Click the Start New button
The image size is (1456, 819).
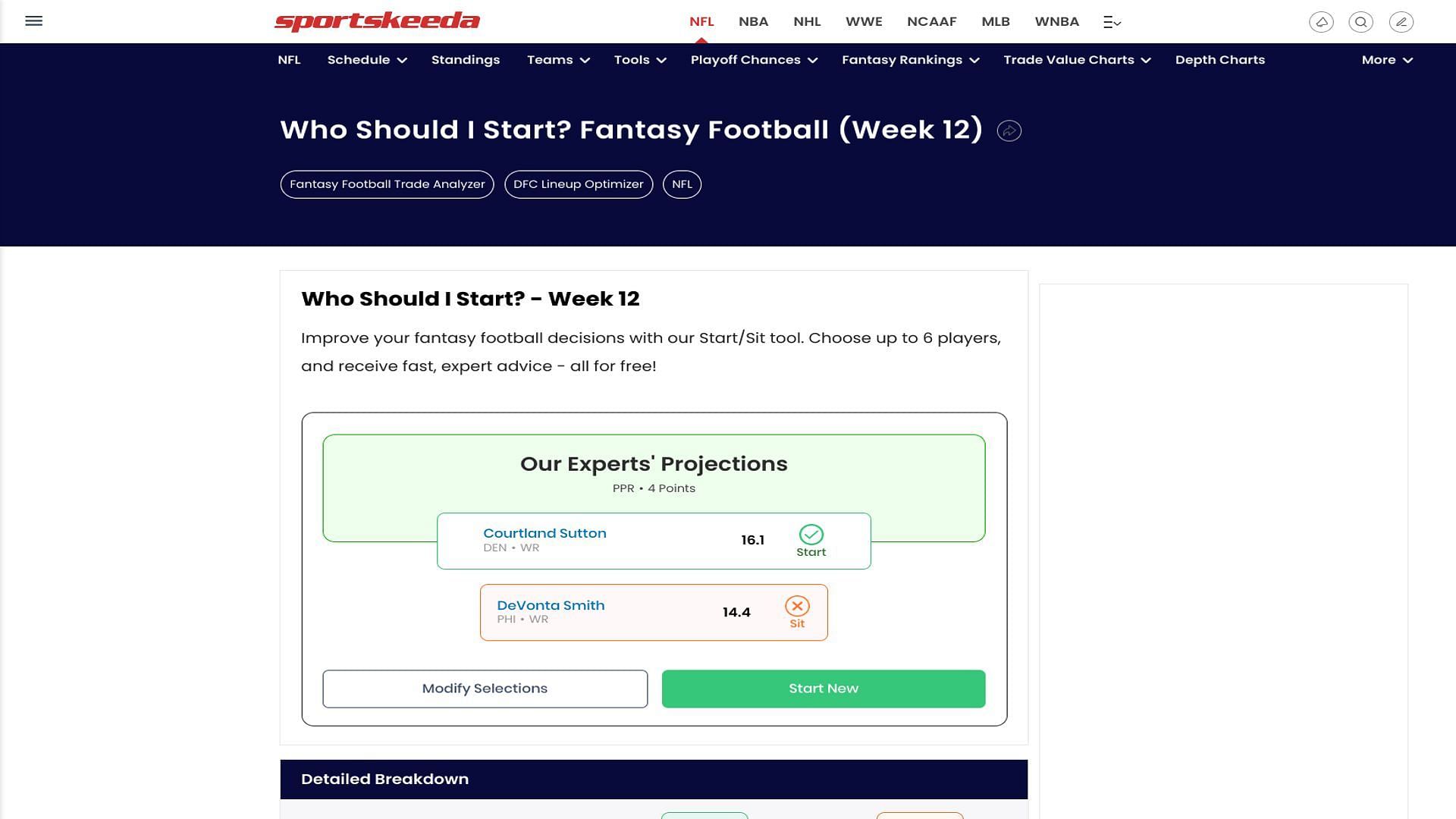(823, 688)
